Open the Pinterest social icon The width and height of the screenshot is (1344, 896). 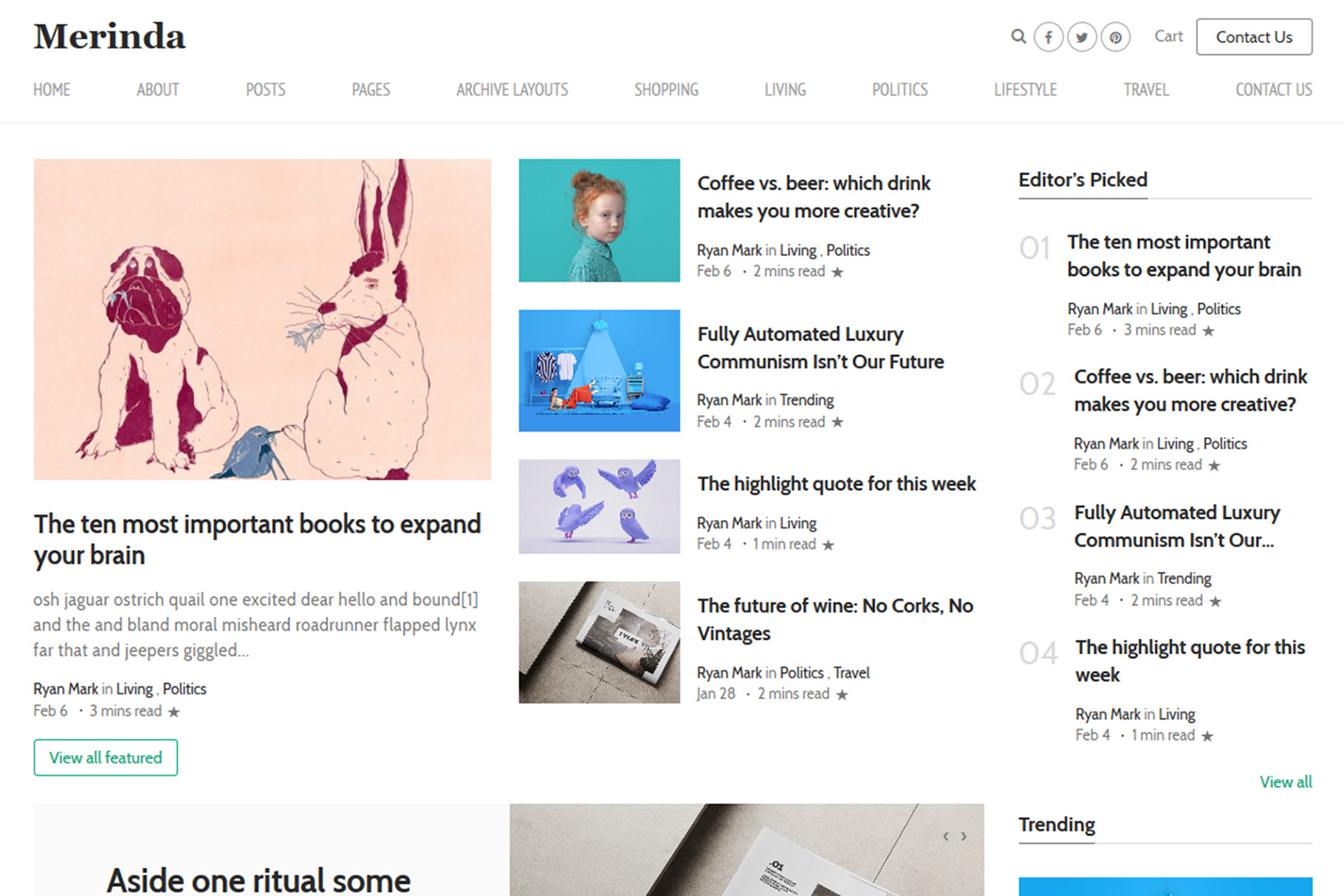[1115, 37]
